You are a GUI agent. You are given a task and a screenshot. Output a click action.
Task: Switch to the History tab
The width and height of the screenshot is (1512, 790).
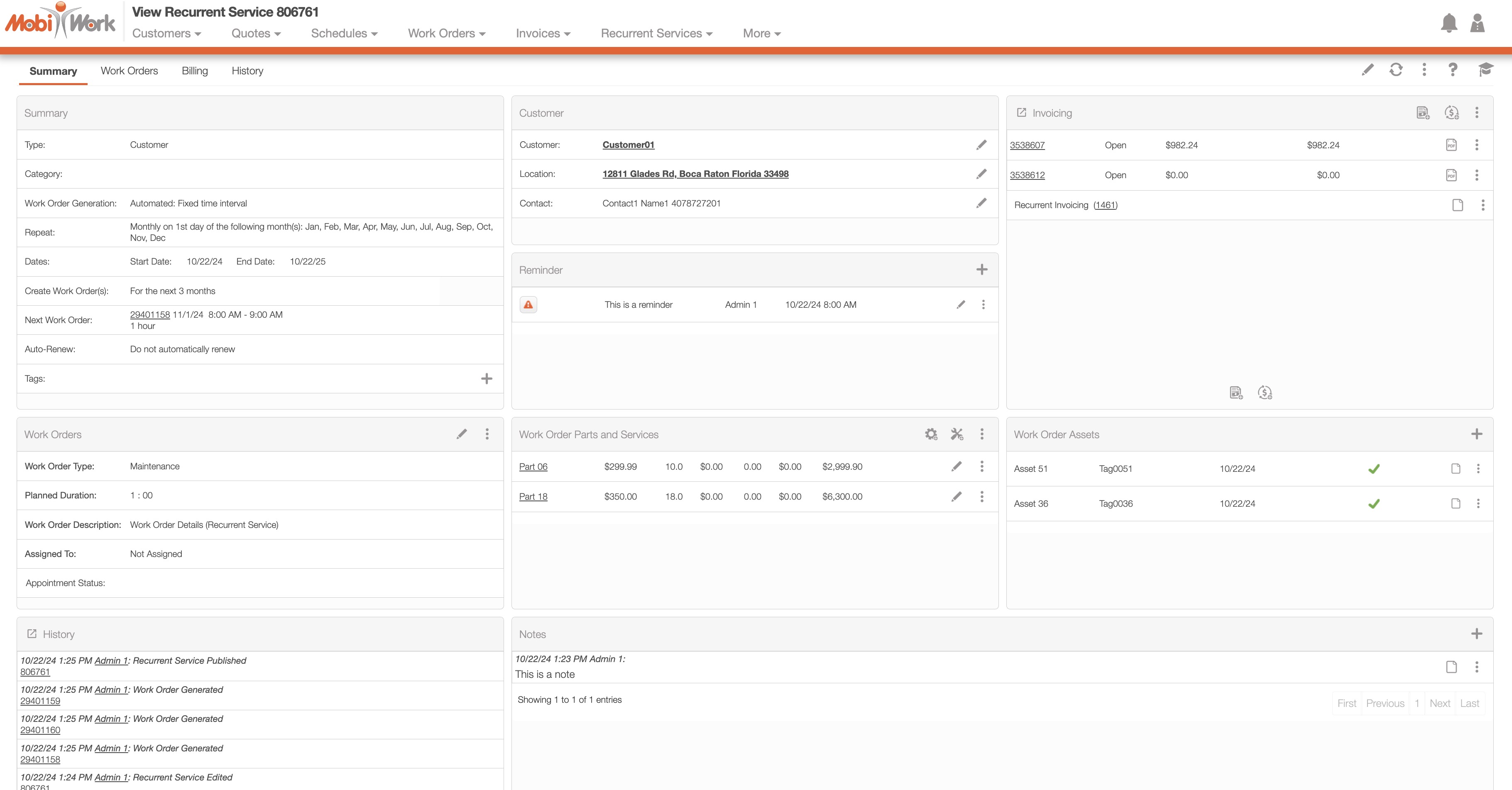coord(247,71)
